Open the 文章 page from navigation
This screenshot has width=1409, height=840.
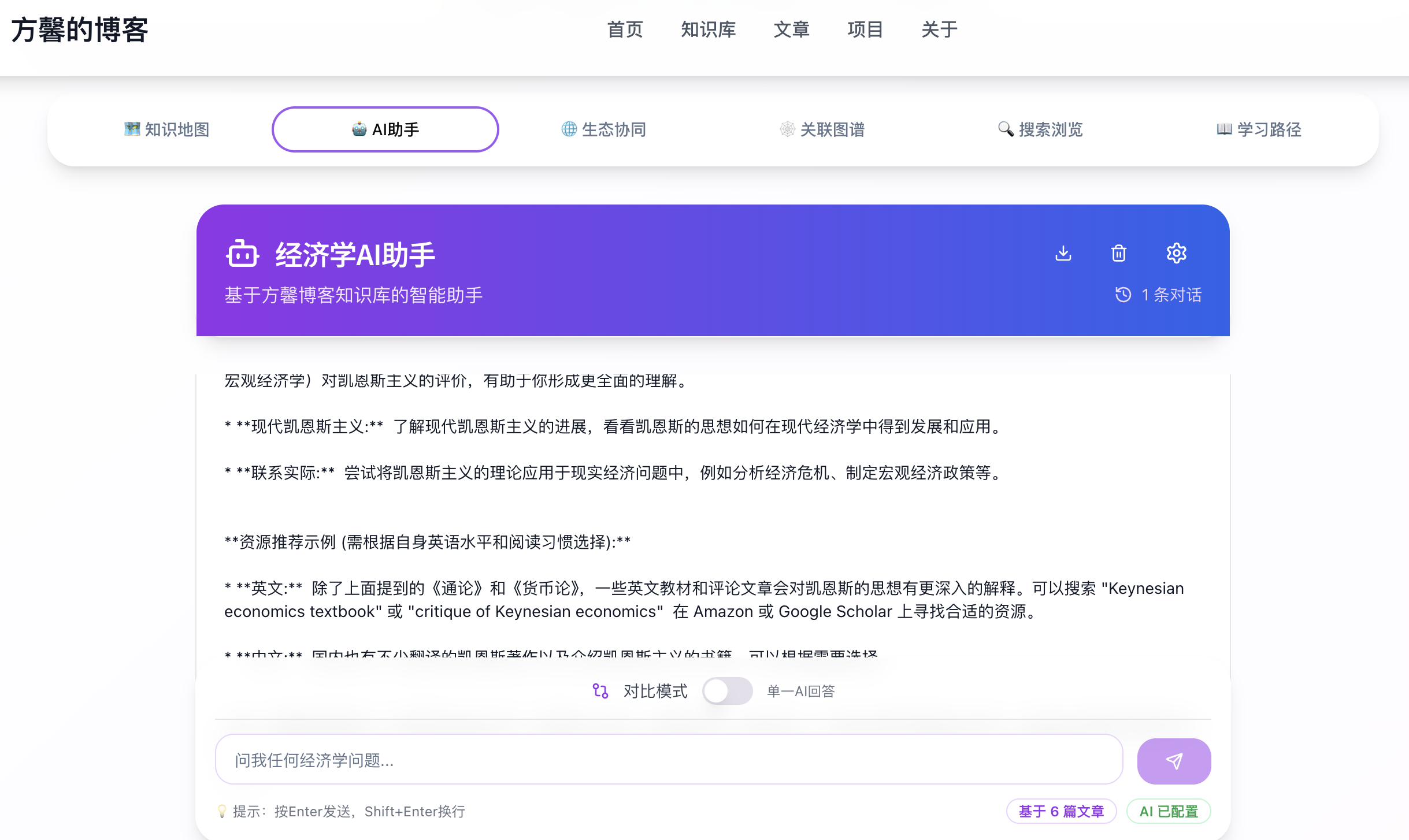(x=792, y=30)
